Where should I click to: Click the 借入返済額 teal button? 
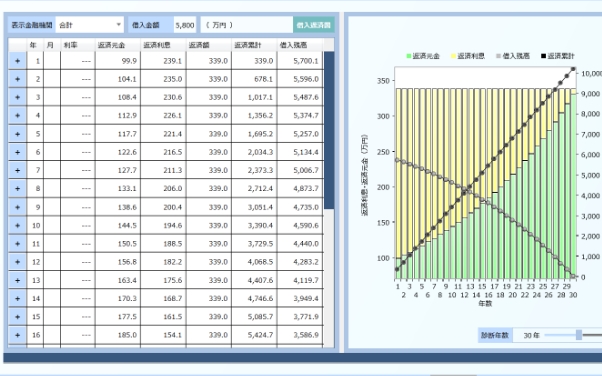click(314, 25)
